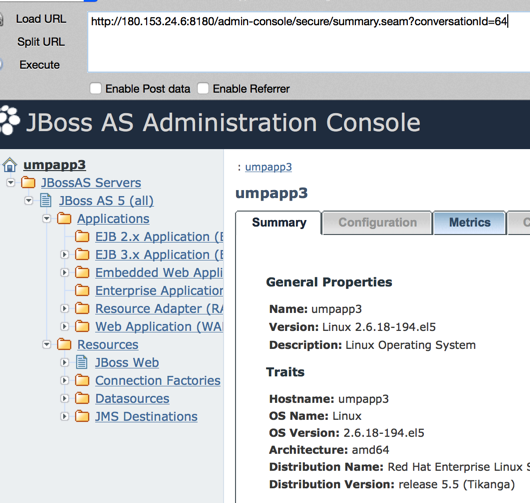Click the Connection Factories folder icon
The width and height of the screenshot is (530, 503).
coord(82,380)
